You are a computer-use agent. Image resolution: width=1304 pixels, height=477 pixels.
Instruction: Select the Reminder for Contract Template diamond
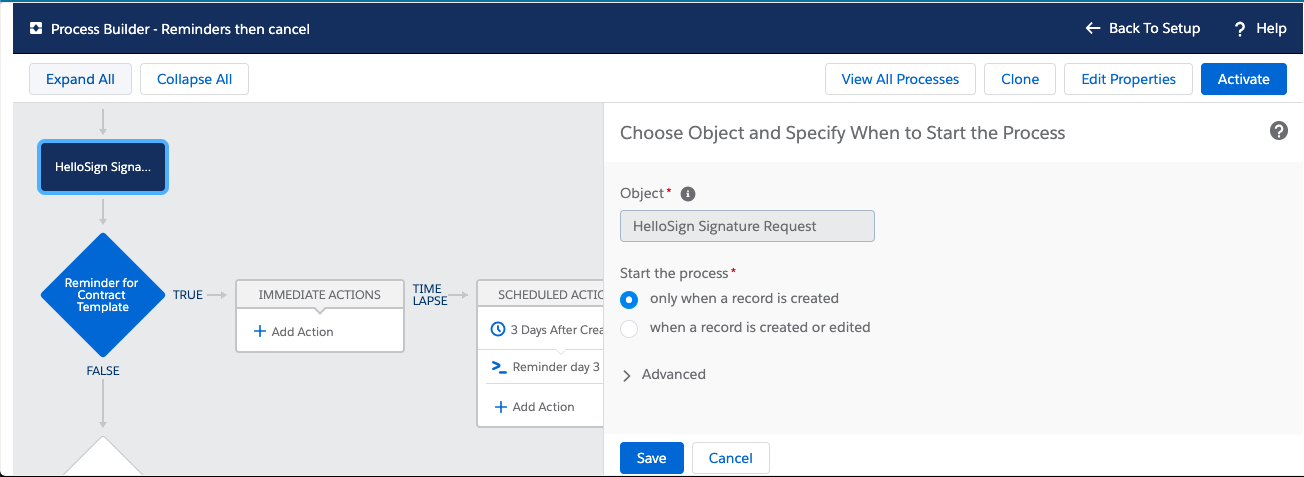(x=103, y=295)
